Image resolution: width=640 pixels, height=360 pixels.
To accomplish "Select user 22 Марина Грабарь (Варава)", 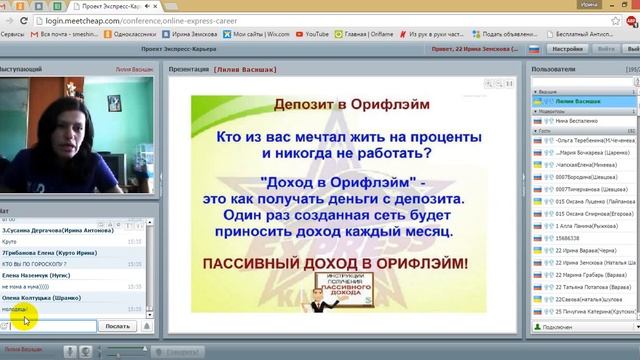I will pos(584,275).
